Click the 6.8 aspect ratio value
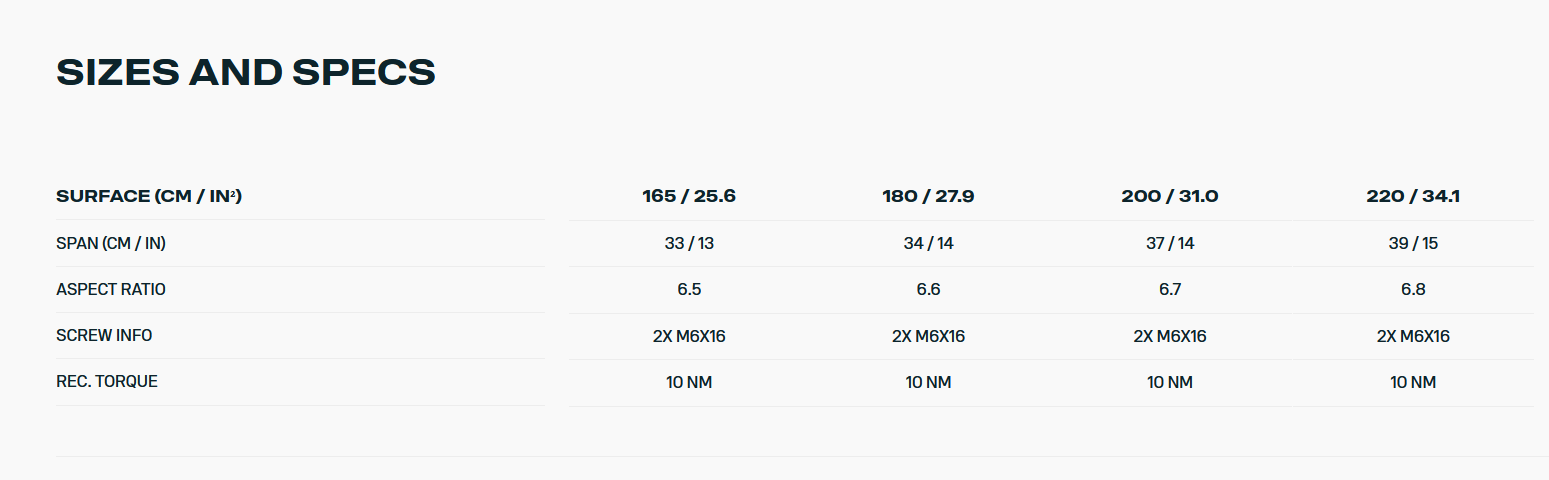The width and height of the screenshot is (1549, 480). coord(1413,289)
